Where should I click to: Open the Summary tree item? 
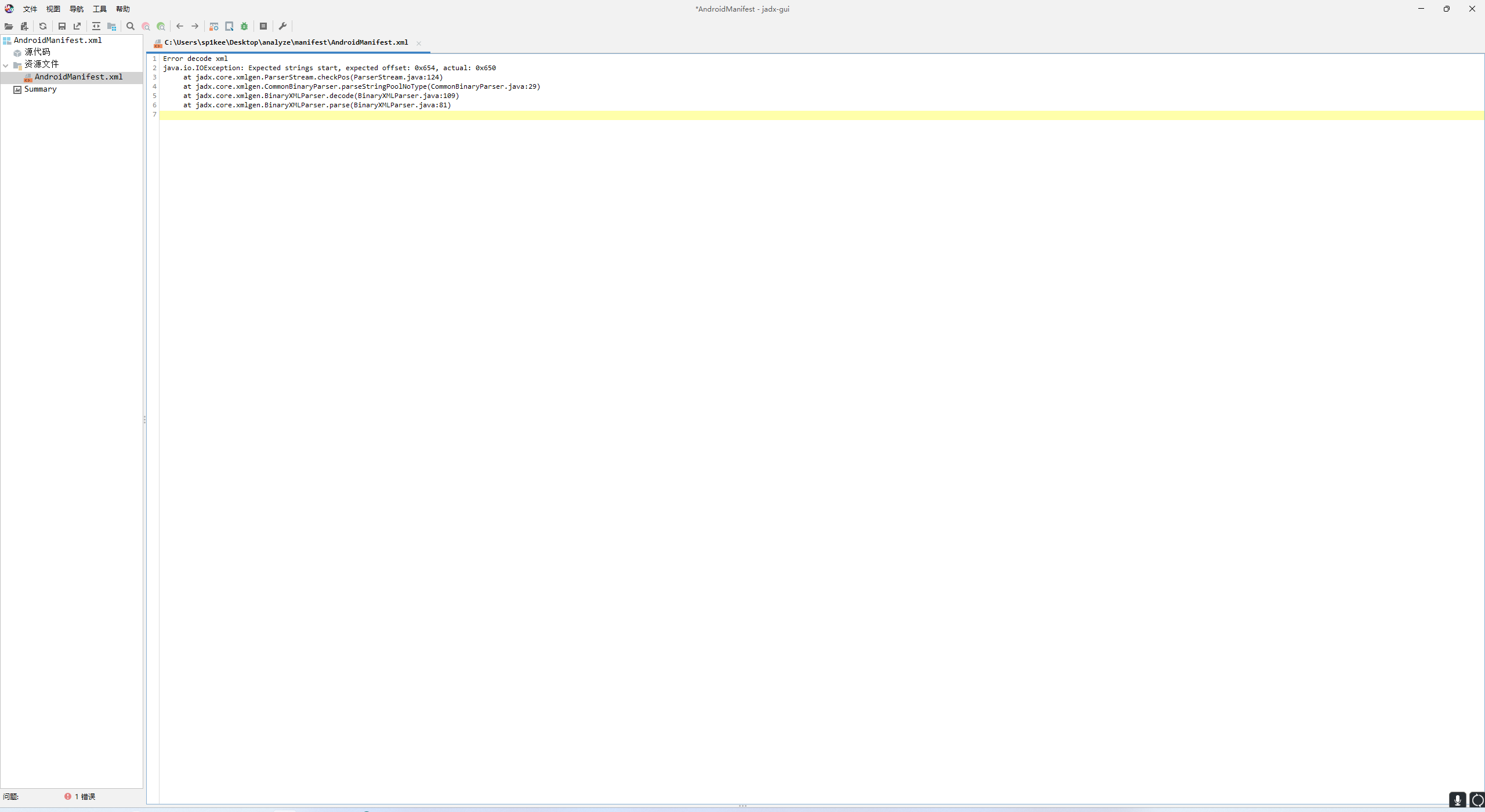40,89
